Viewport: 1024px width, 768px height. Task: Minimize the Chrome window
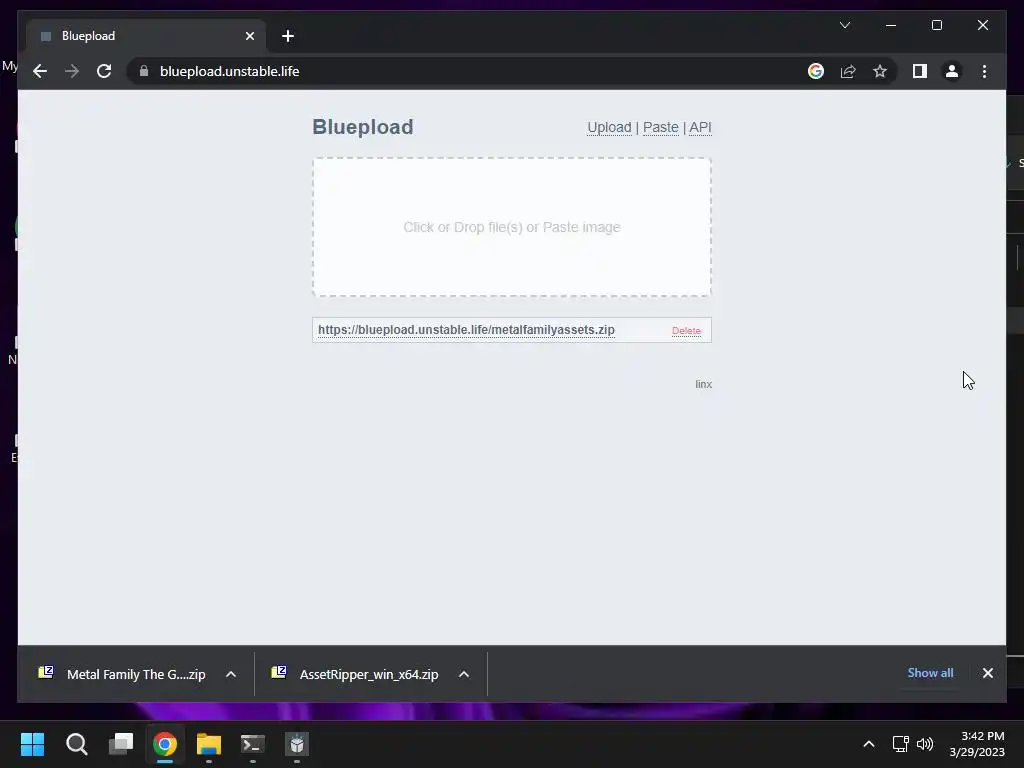891,25
